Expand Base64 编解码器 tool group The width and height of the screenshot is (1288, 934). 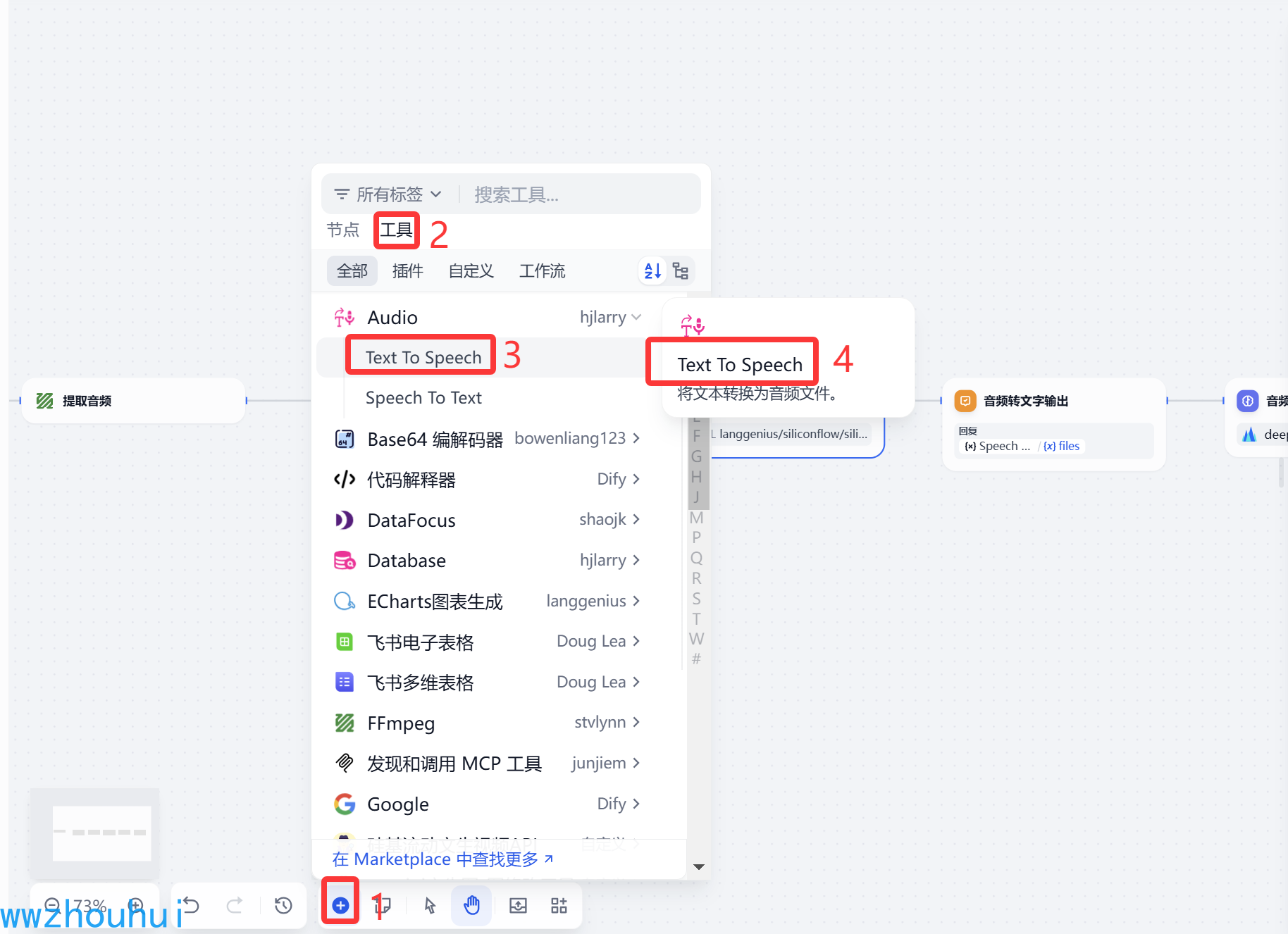pyautogui.click(x=636, y=438)
